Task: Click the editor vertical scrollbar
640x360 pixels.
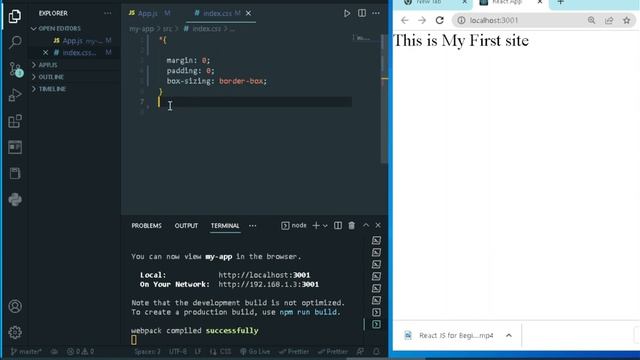Action: click(384, 99)
